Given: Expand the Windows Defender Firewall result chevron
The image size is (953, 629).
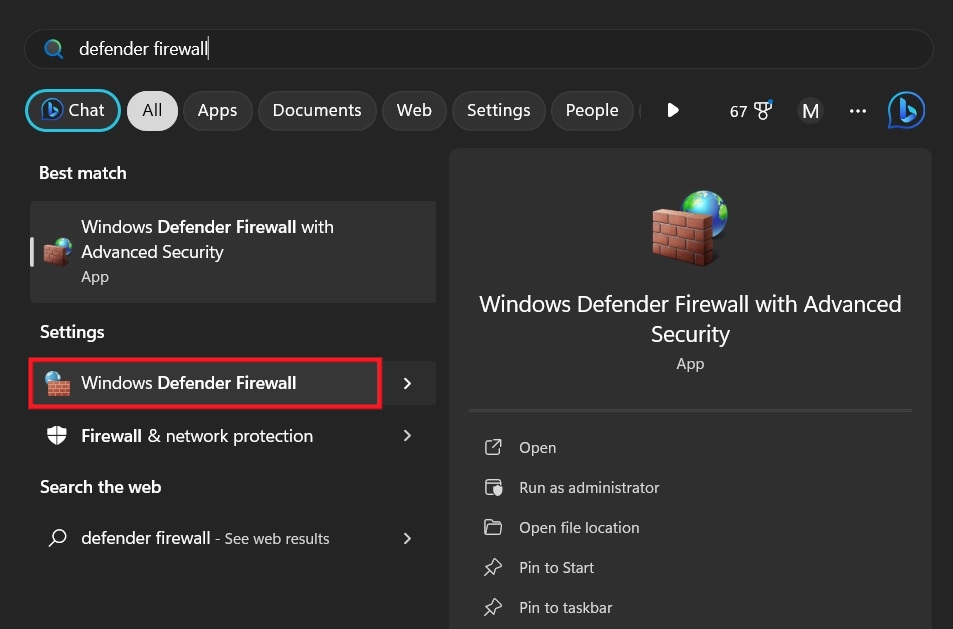Looking at the screenshot, I should (407, 383).
